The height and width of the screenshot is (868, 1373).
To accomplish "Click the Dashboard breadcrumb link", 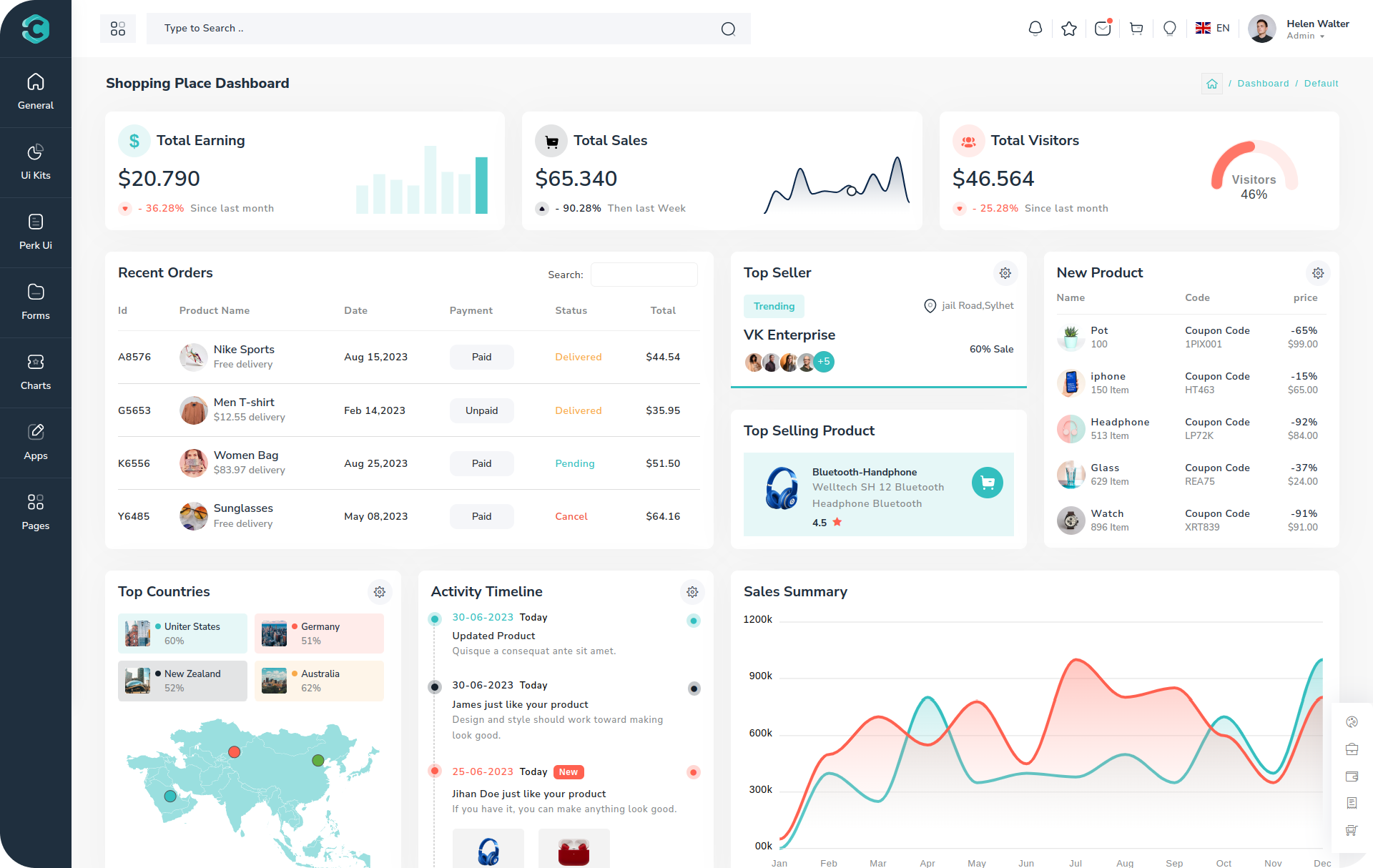I will (x=1263, y=84).
